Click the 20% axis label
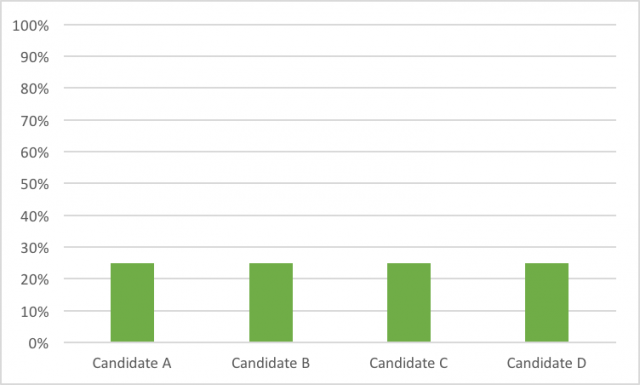 pyautogui.click(x=35, y=280)
